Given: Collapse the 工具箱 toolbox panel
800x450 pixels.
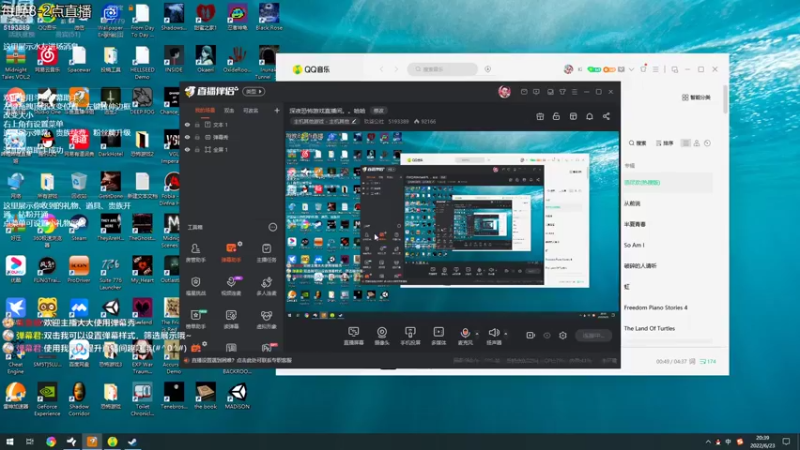Looking at the screenshot, I should (272, 227).
